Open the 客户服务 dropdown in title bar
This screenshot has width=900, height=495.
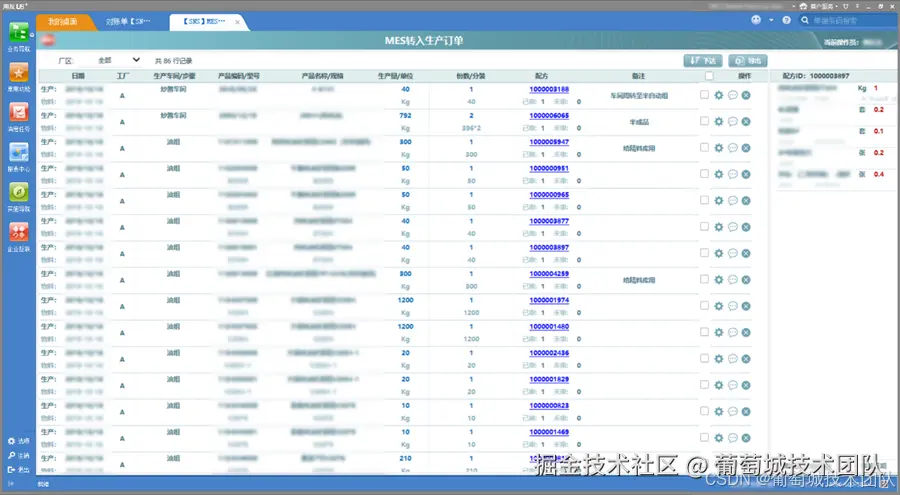click(818, 6)
